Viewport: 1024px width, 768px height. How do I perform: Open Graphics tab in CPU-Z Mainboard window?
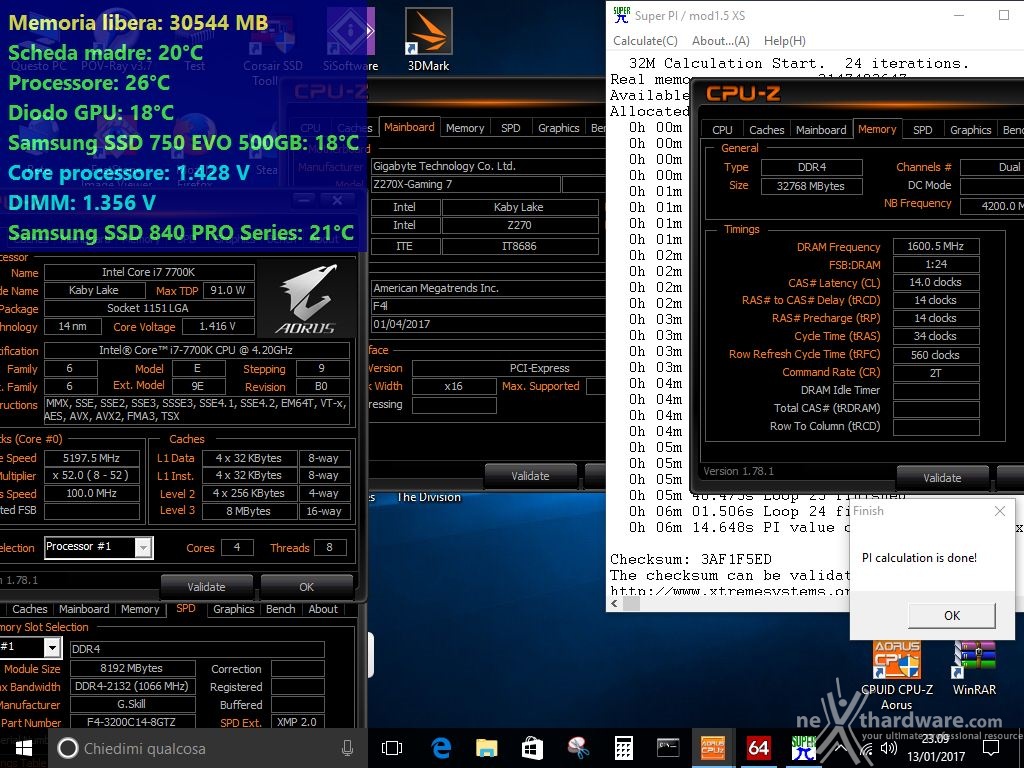pos(558,128)
